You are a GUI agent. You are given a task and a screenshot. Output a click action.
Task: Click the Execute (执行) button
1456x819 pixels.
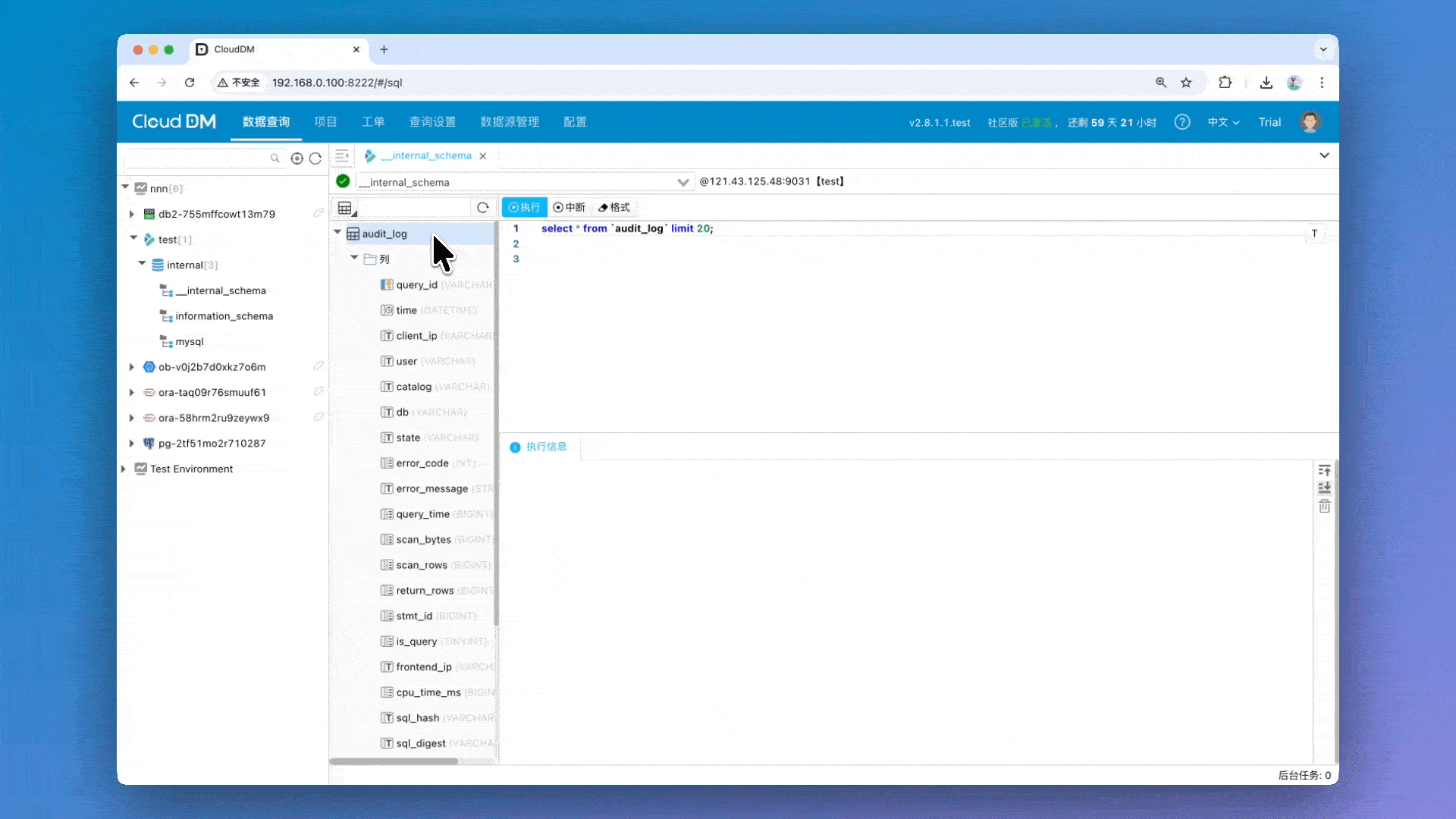pyautogui.click(x=524, y=207)
